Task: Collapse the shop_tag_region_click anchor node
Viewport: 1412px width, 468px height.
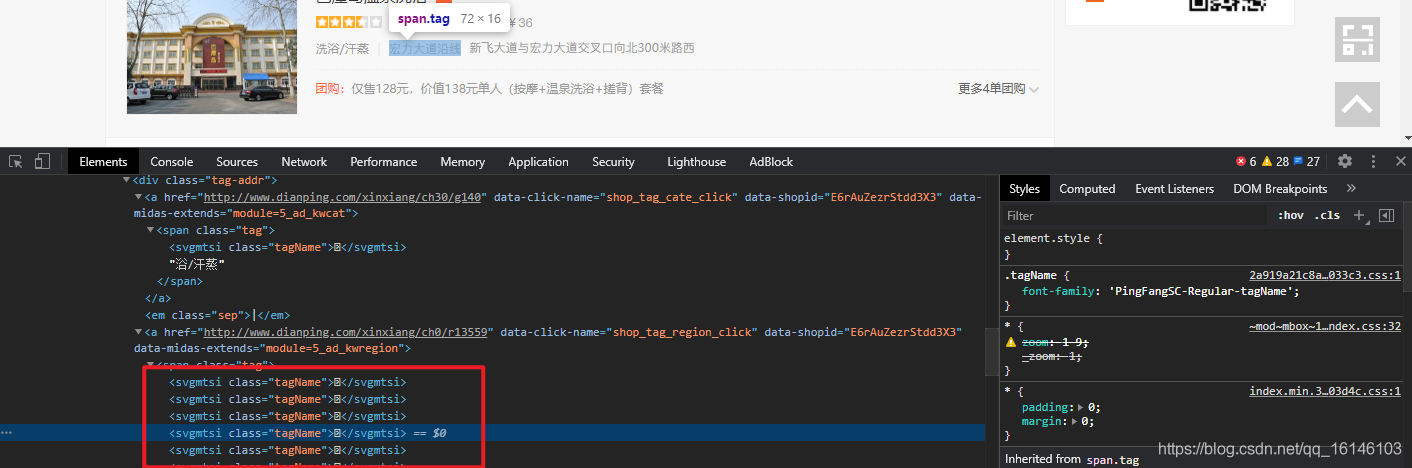Action: 138,331
